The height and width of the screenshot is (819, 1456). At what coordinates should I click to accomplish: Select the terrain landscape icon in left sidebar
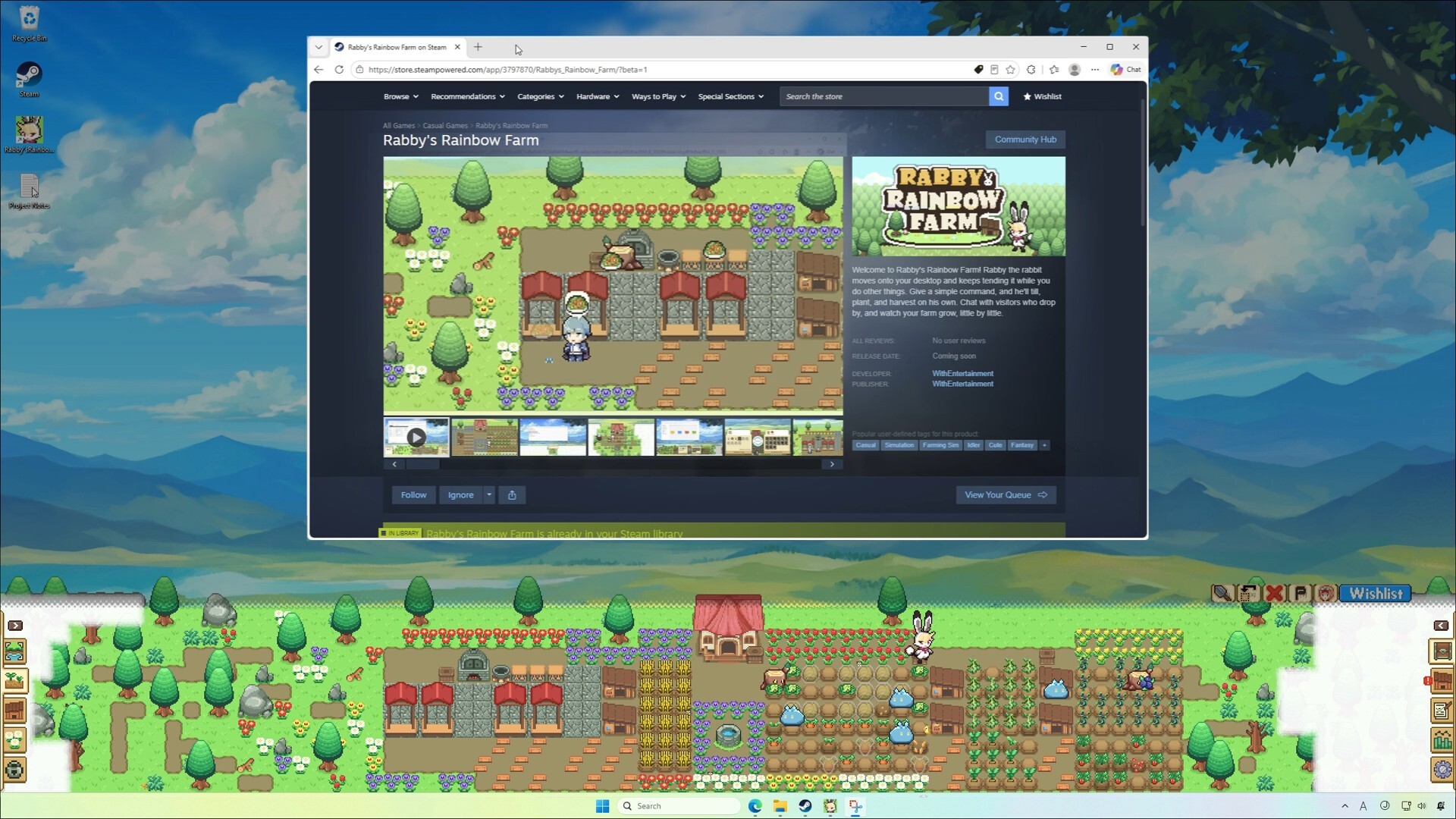tap(14, 651)
